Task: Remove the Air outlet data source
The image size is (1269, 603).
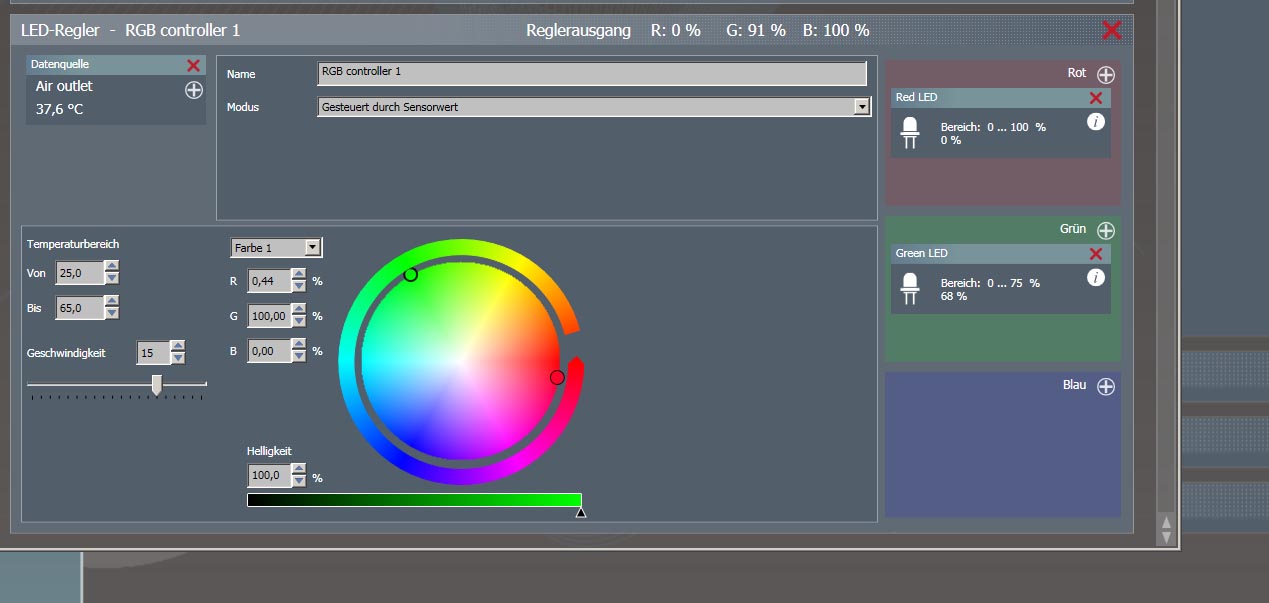Action: 193,65
